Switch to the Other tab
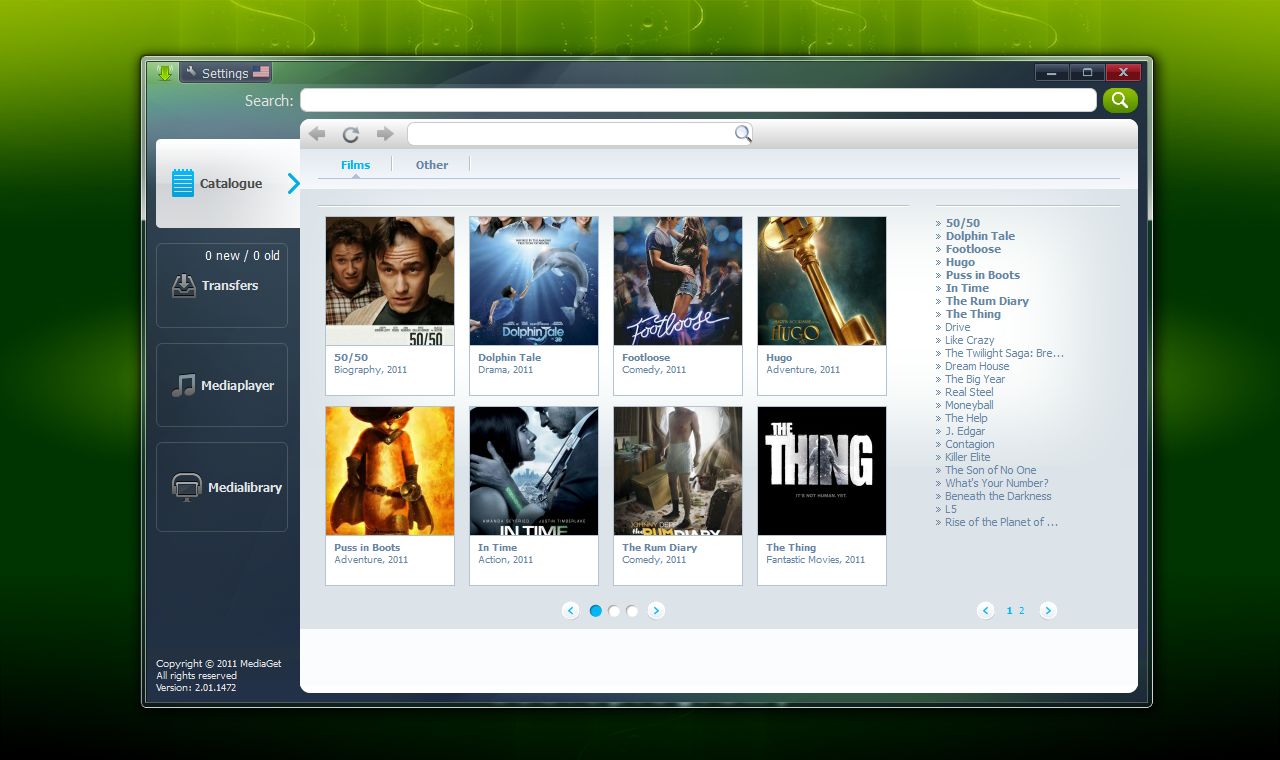 click(432, 165)
